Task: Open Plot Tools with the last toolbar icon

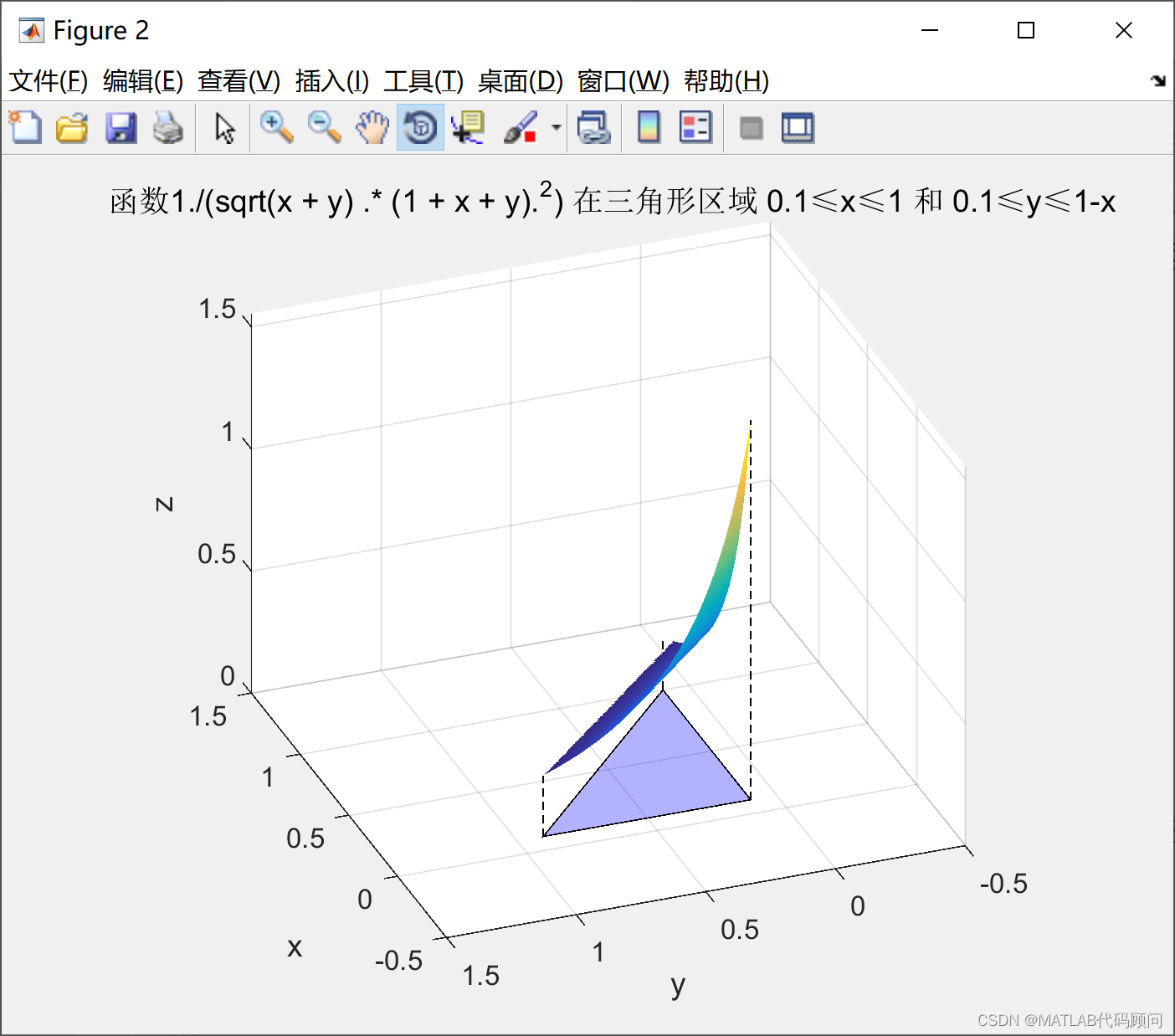Action: (797, 127)
